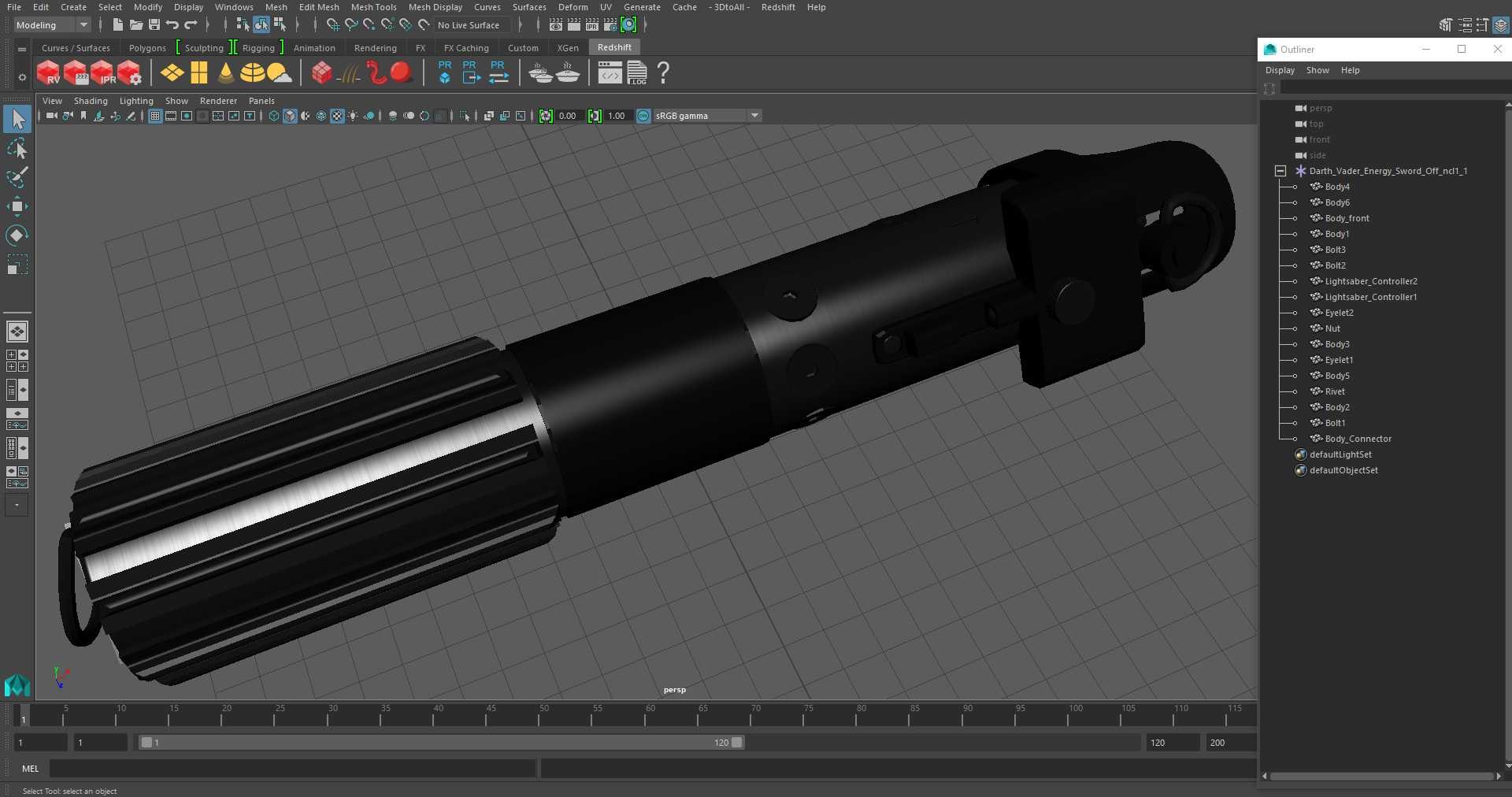Choose the Paint selection tool
The height and width of the screenshot is (797, 1512).
[17, 177]
